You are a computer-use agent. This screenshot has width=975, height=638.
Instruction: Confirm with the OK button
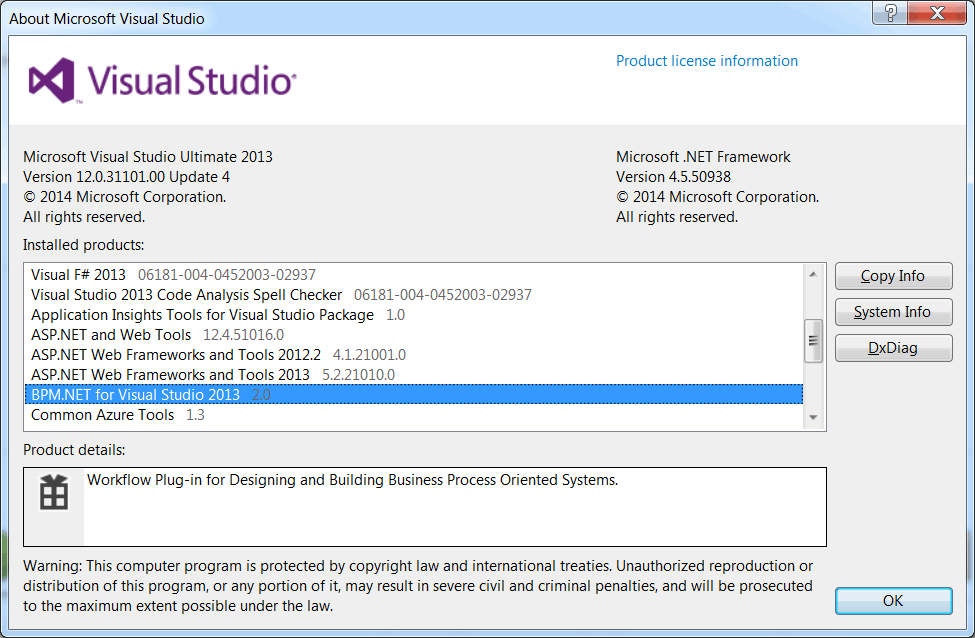(x=893, y=601)
